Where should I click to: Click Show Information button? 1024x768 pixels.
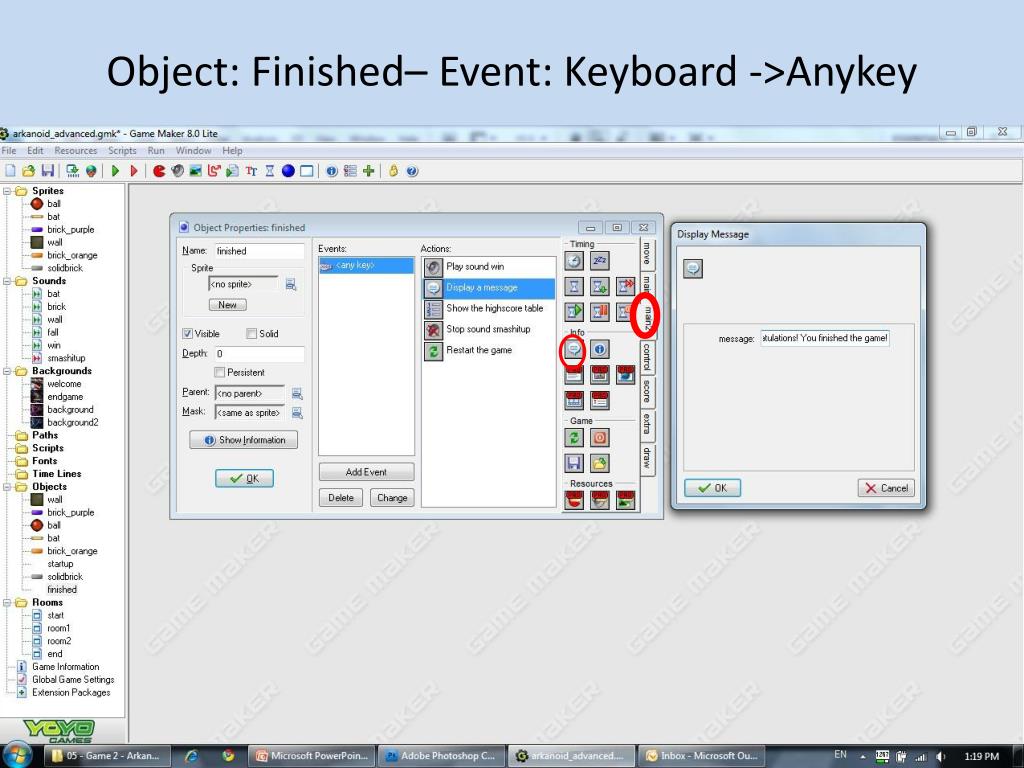pos(244,440)
